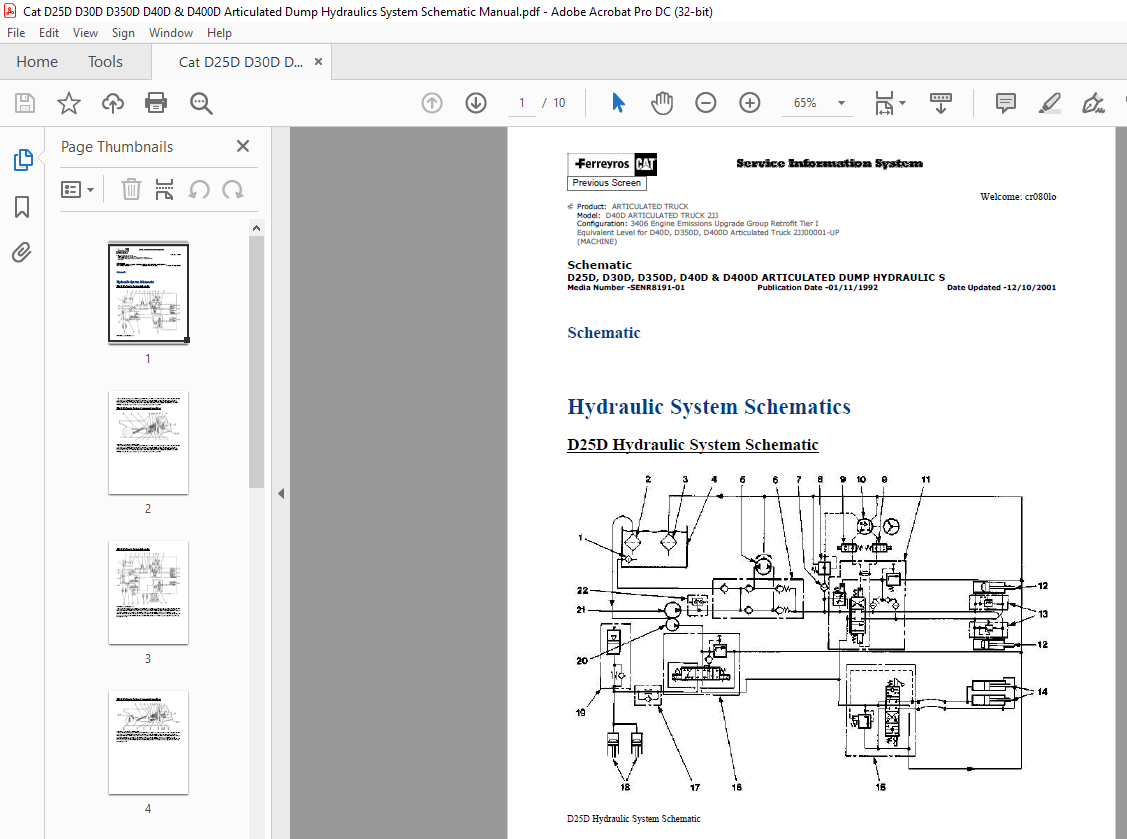Image resolution: width=1127 pixels, height=839 pixels.
Task: Open Page Thumbnails pane icon
Action: pyautogui.click(x=23, y=160)
